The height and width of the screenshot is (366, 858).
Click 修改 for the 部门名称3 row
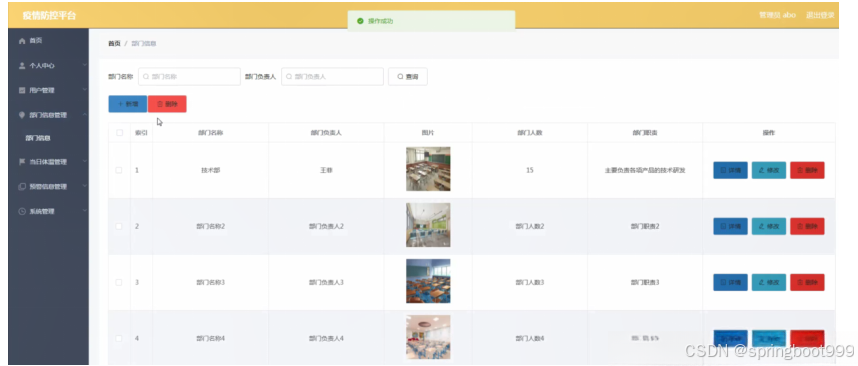pyautogui.click(x=769, y=282)
